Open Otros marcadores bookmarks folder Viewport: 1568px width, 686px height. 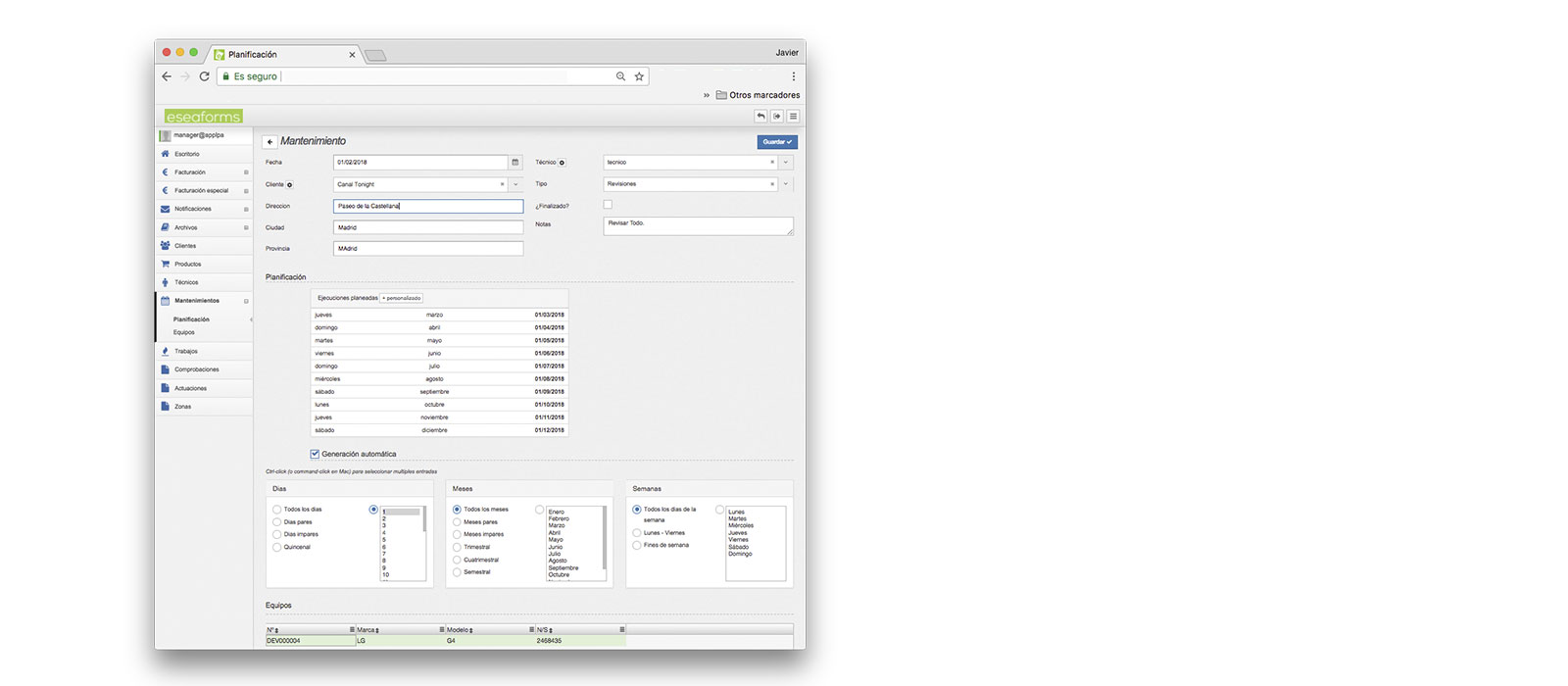click(758, 95)
